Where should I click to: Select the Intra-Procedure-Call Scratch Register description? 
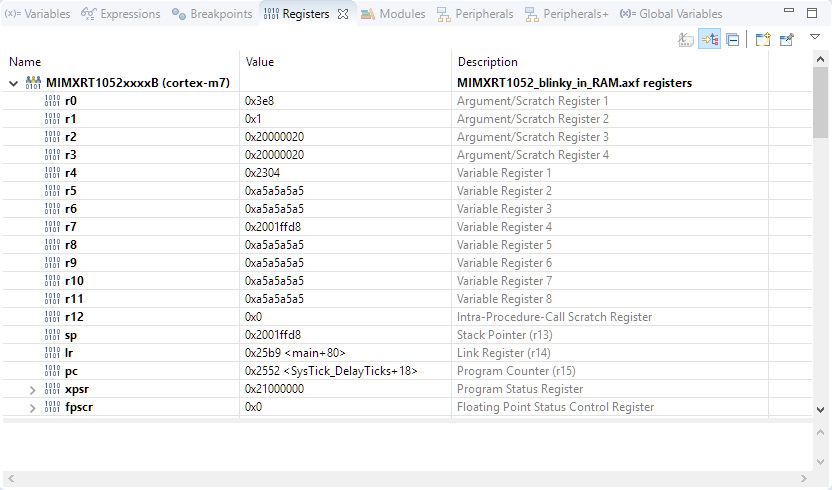click(x=554, y=317)
